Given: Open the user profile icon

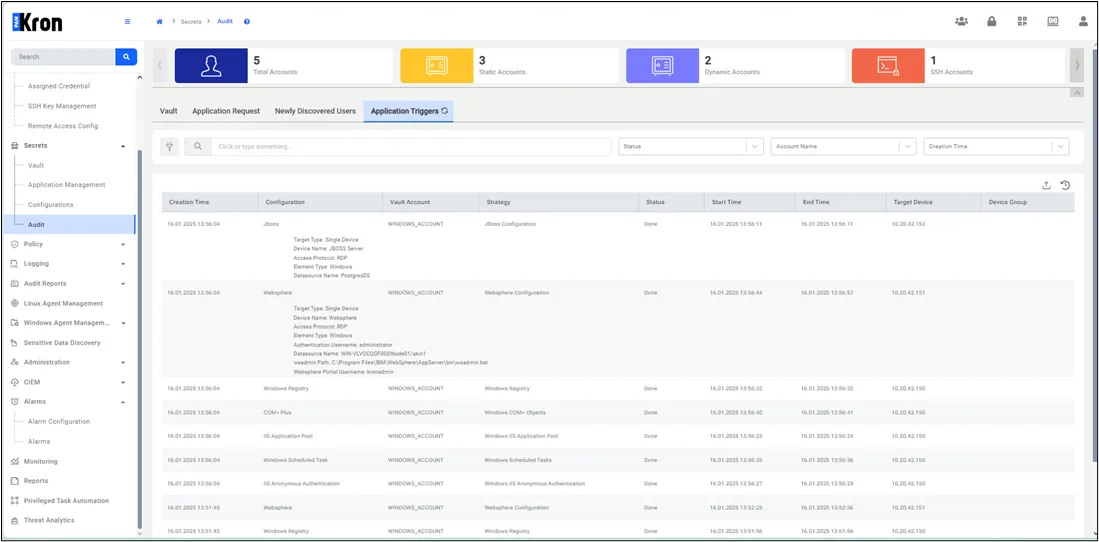Looking at the screenshot, I should coord(1084,21).
